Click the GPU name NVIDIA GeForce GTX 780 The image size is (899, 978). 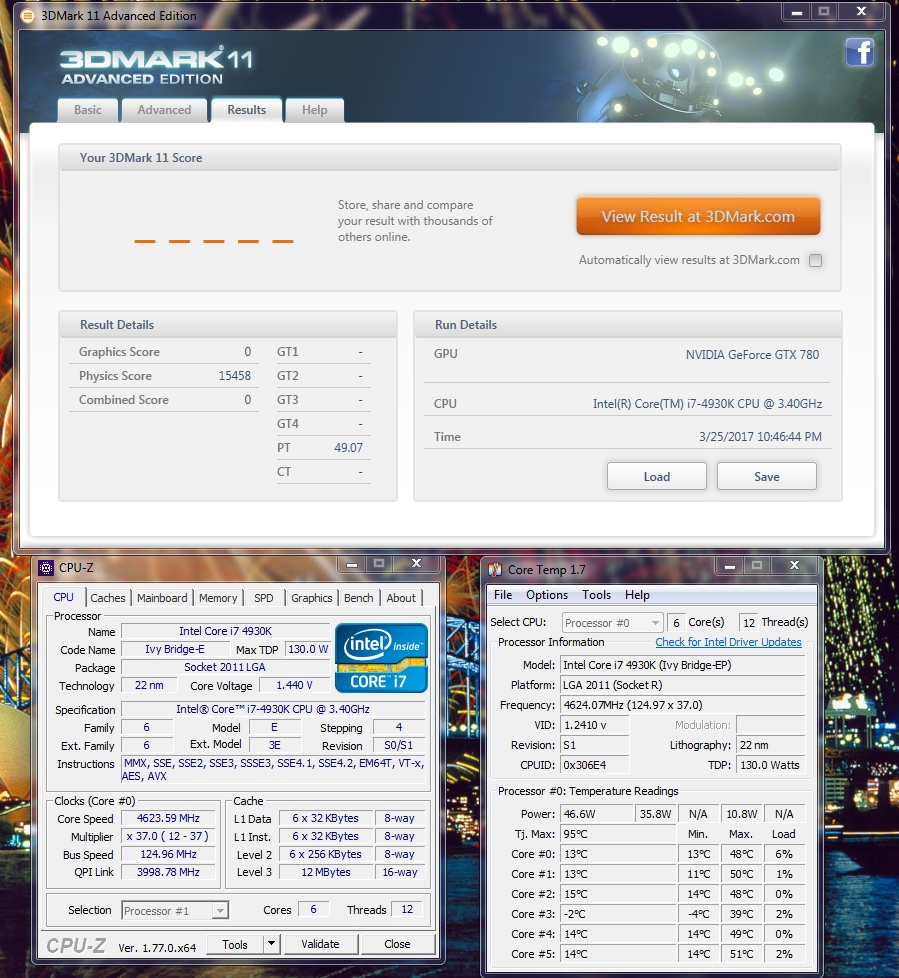pos(752,355)
